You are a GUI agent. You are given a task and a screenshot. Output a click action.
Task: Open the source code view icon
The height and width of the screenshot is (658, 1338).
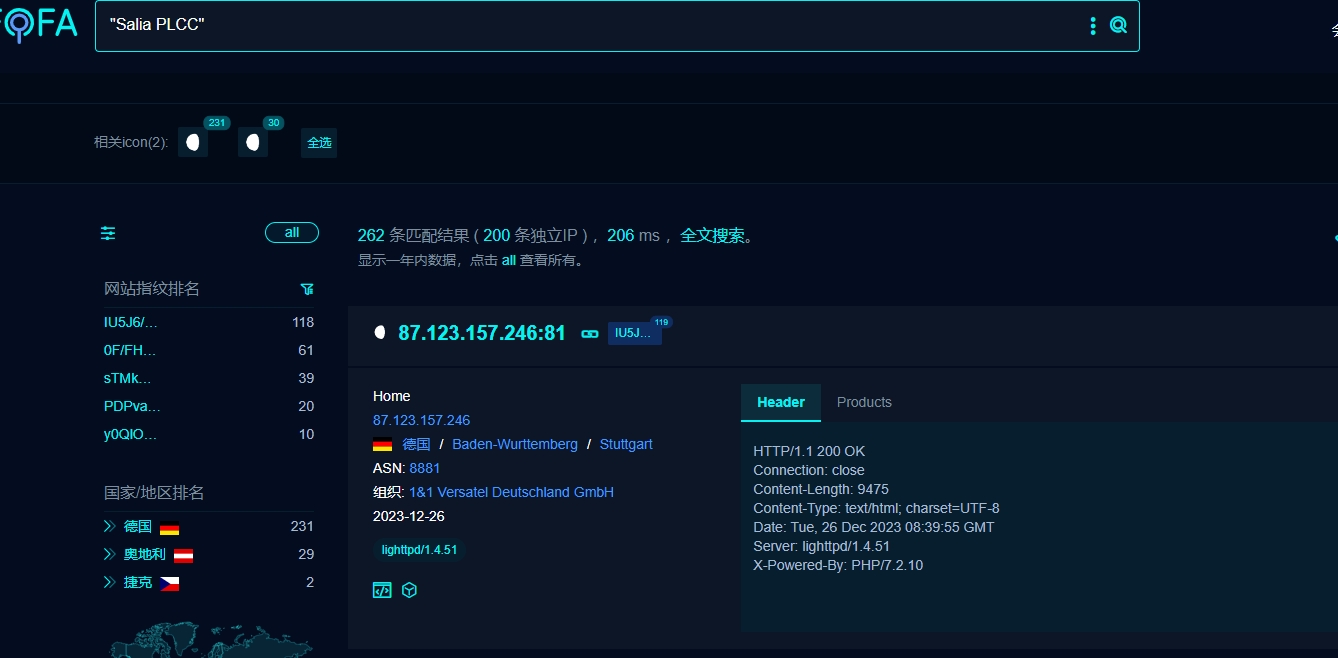click(x=382, y=590)
